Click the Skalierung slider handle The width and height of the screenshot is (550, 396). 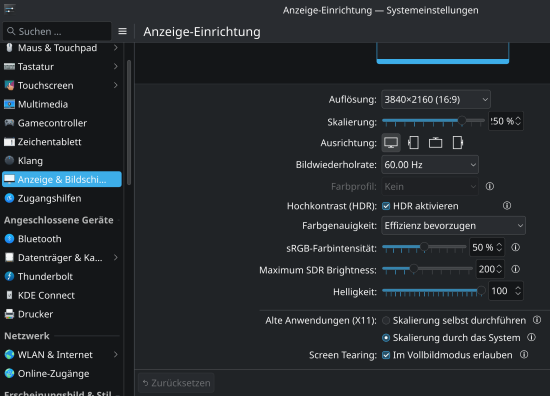[462, 120]
